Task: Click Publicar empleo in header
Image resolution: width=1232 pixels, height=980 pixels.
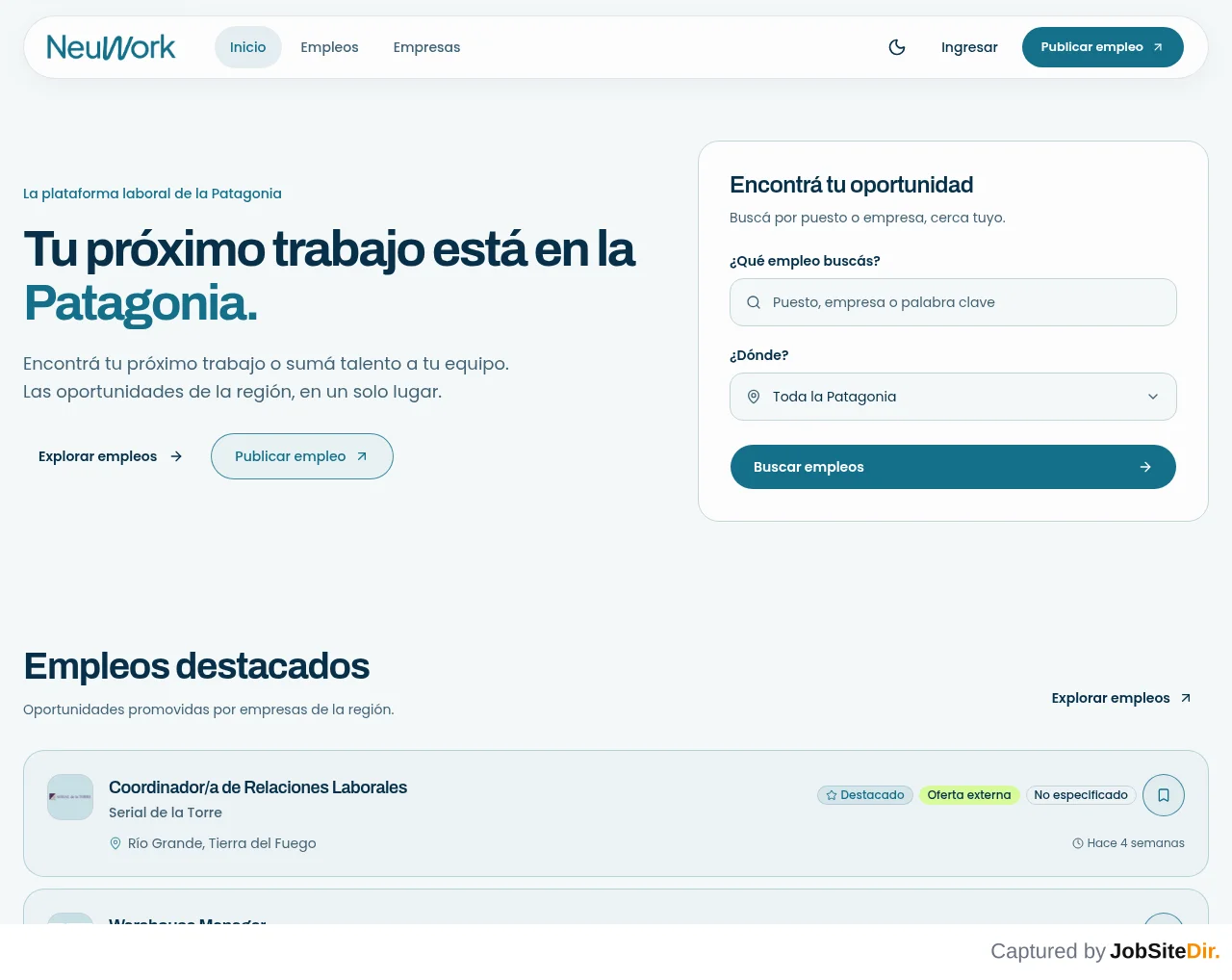Action: (1102, 47)
